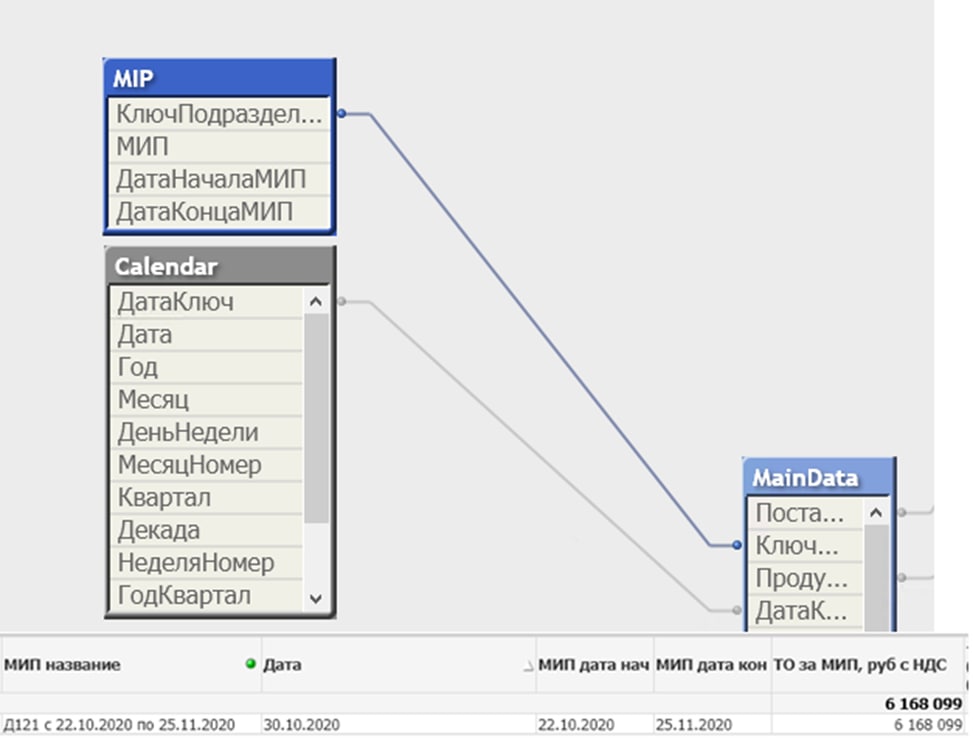Click the MainData Ключ connector endpoint
The height and width of the screenshot is (739, 973).
tap(737, 545)
